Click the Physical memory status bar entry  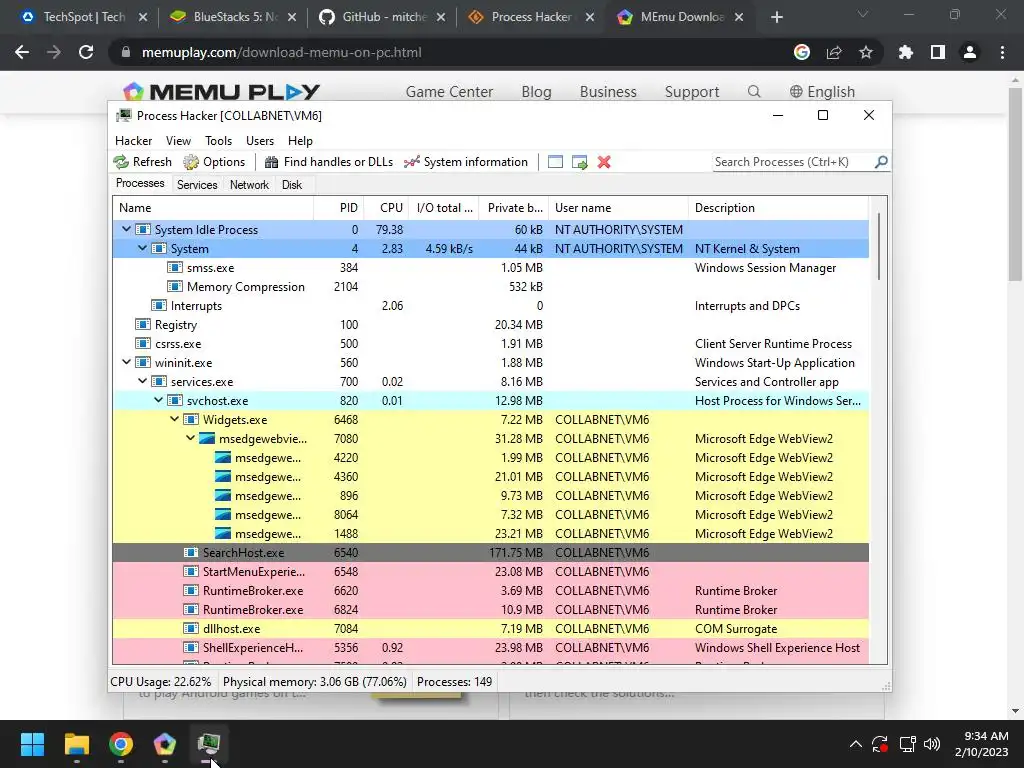[x=315, y=682]
